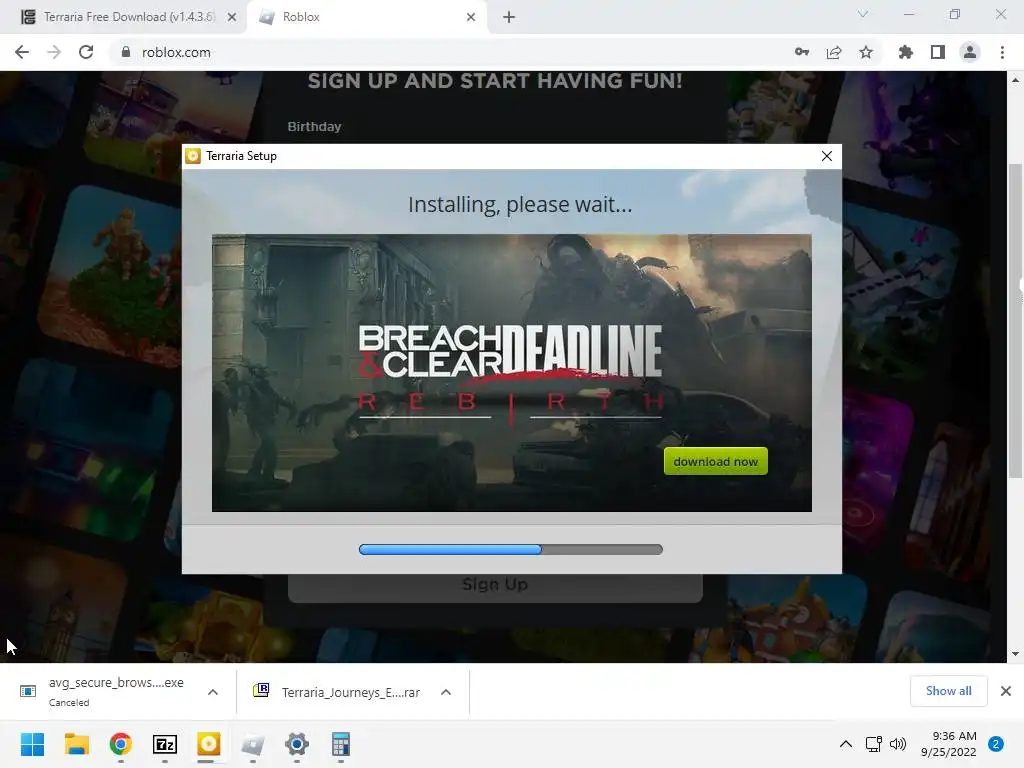Click the Birthday label on Roblox form

[x=314, y=127]
